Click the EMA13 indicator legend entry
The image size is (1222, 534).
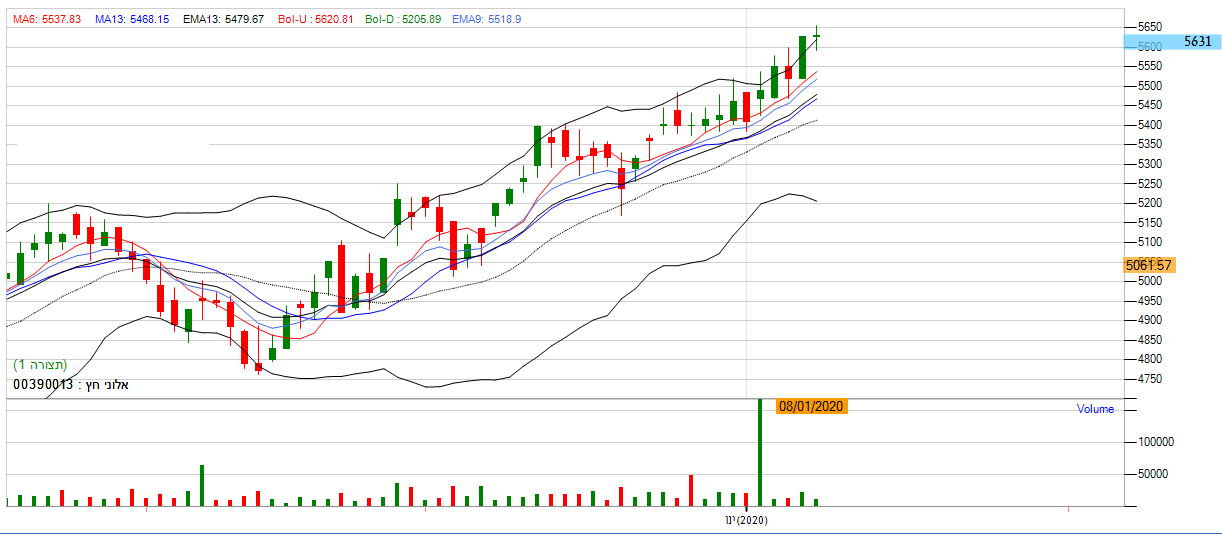[223, 19]
